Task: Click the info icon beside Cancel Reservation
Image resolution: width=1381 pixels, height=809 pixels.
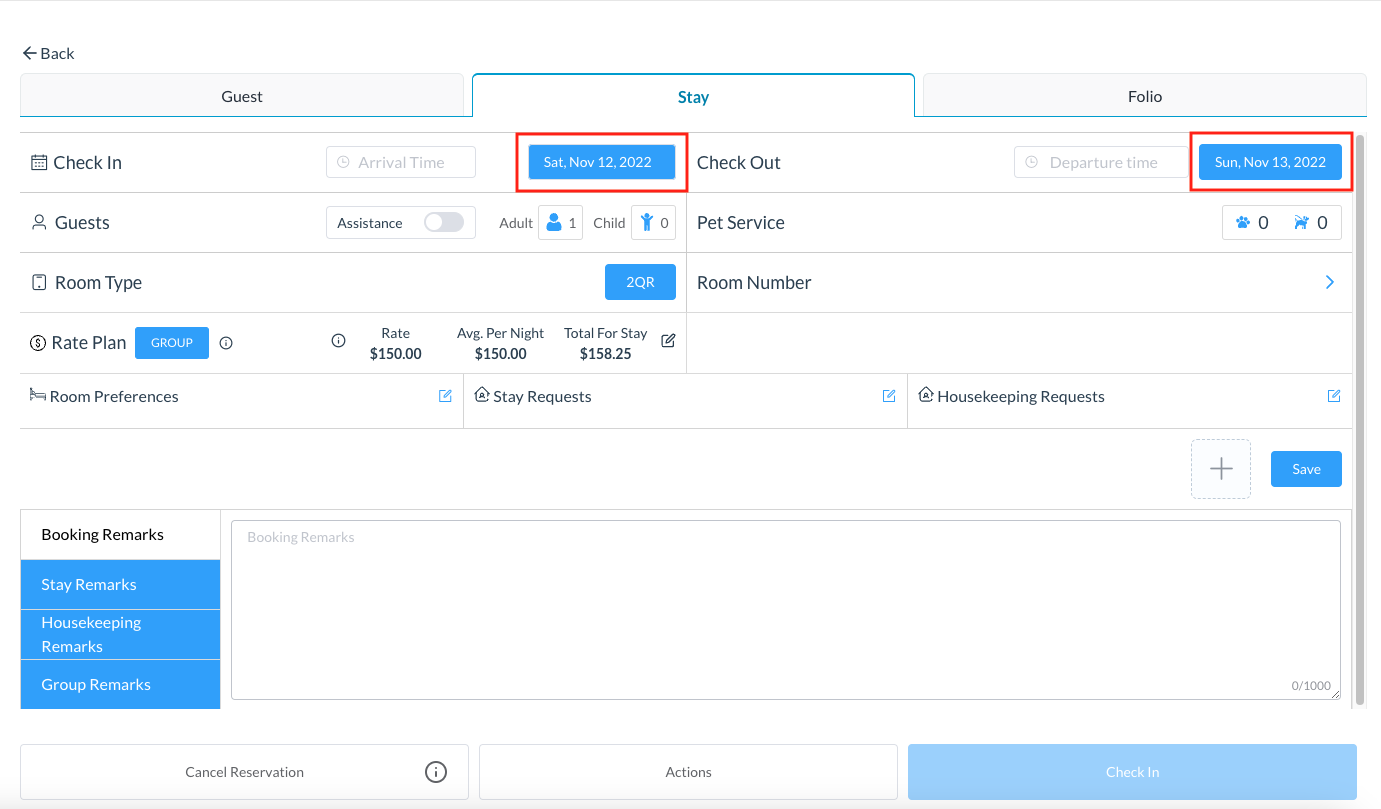Action: (435, 771)
